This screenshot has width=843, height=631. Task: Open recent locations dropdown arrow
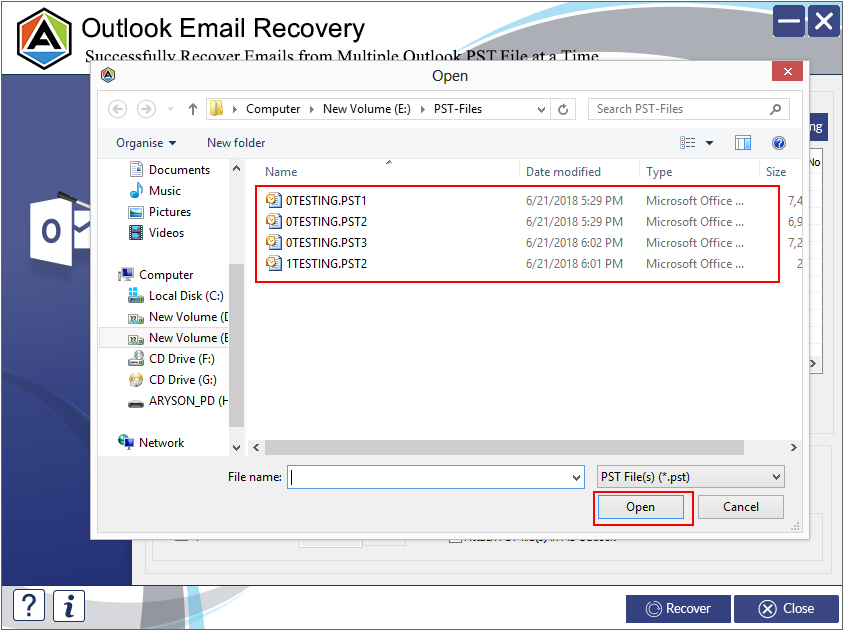tap(170, 109)
